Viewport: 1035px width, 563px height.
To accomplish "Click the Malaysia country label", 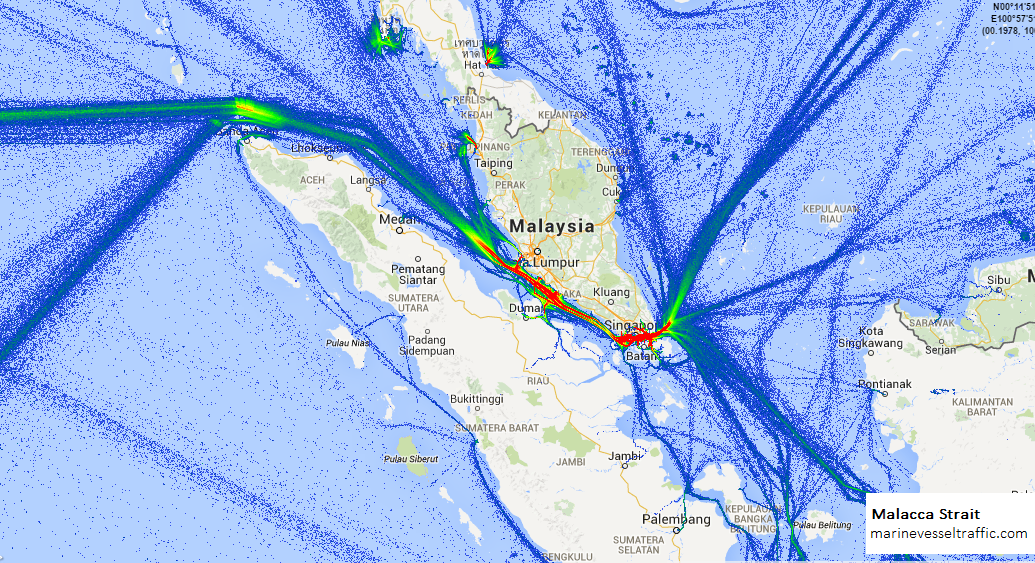I will point(551,225).
